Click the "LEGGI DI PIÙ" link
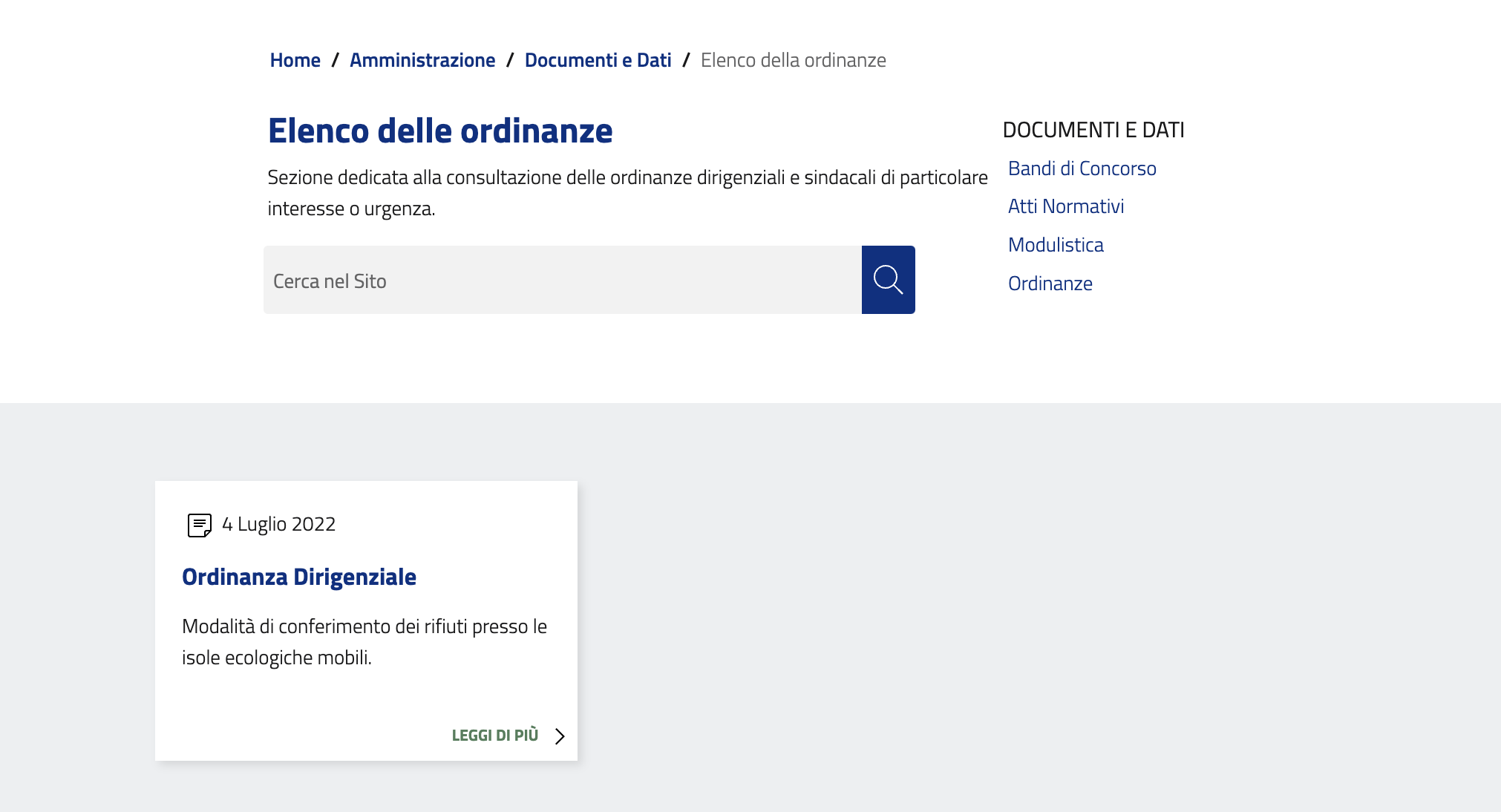This screenshot has width=1501, height=812. tap(494, 736)
